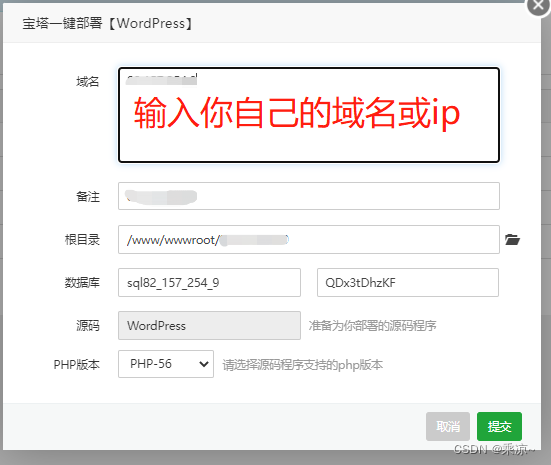Submit the deployment with 提交
551x465 pixels.
tap(499, 426)
